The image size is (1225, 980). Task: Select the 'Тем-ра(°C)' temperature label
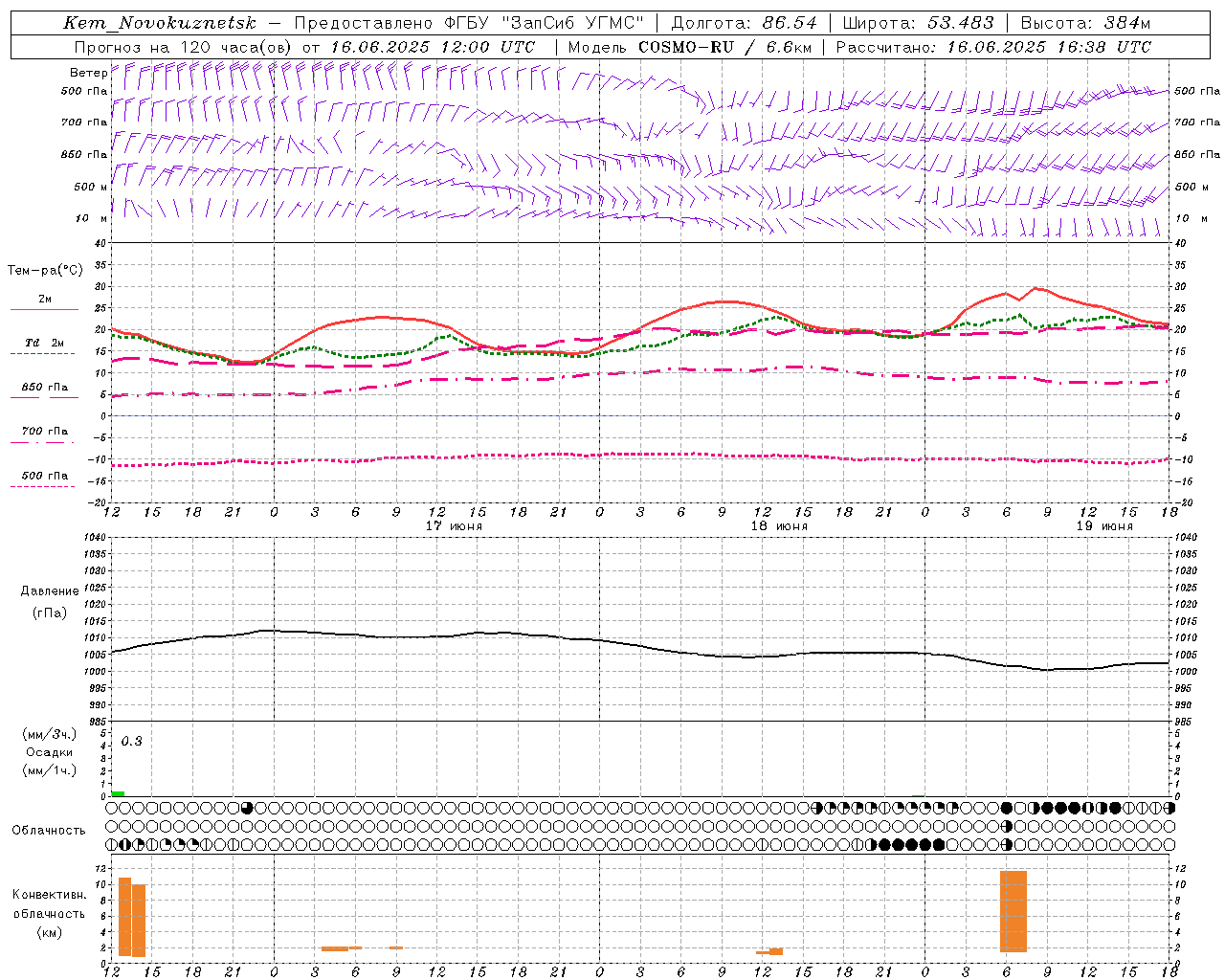(45, 271)
